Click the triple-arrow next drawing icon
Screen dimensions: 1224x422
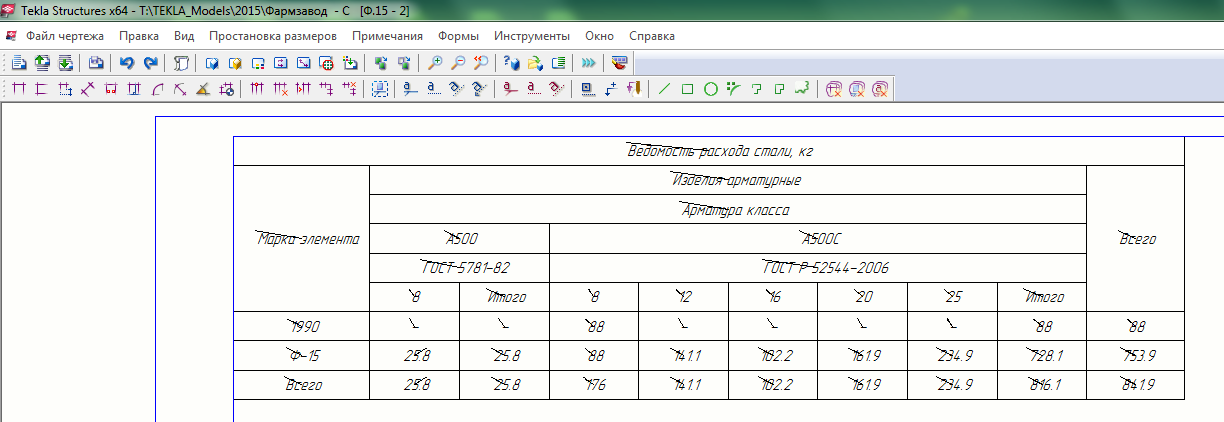pos(589,62)
